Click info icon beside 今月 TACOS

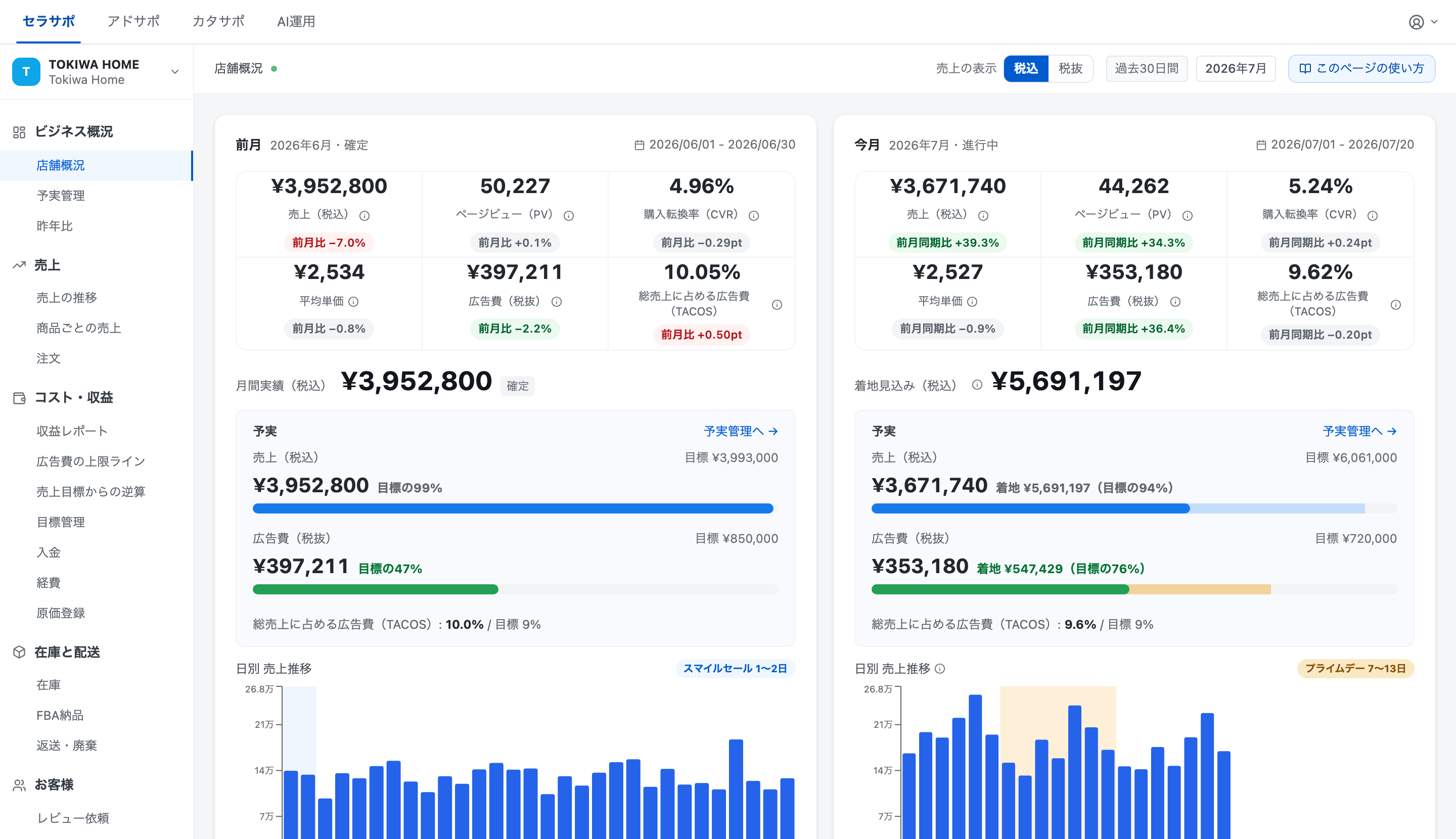click(x=1395, y=304)
